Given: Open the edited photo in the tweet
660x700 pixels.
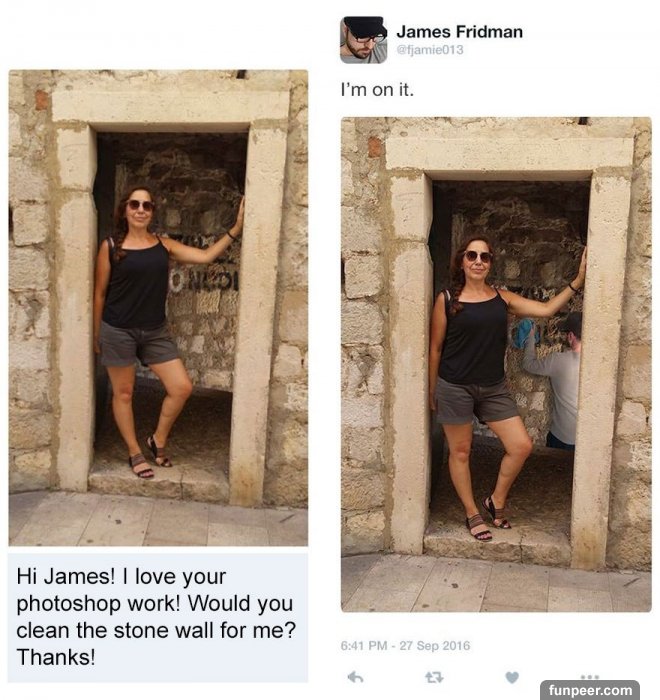Looking at the screenshot, I should tap(496, 364).
